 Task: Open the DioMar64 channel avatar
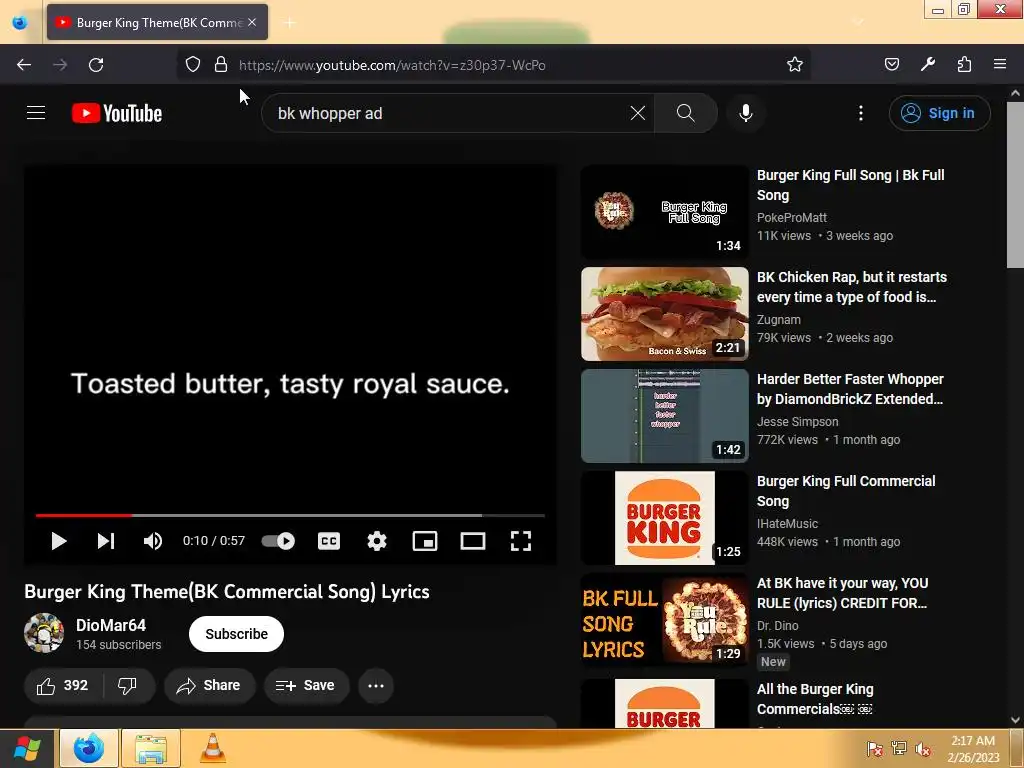tap(44, 633)
